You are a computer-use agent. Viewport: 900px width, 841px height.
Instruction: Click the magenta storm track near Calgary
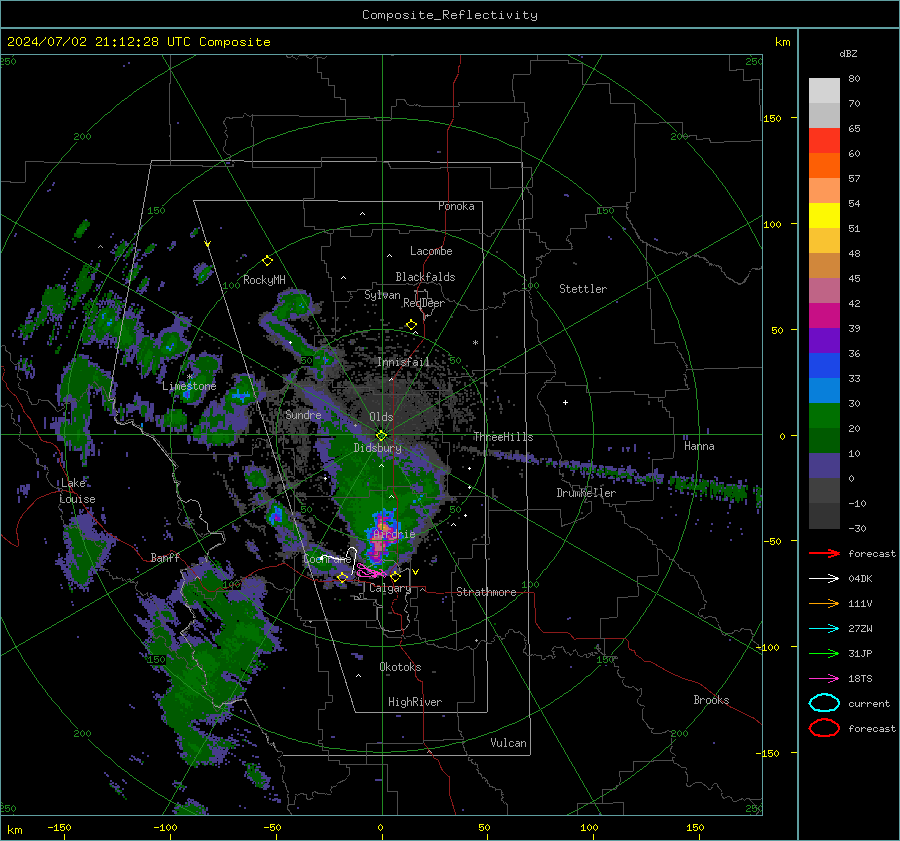[371, 571]
